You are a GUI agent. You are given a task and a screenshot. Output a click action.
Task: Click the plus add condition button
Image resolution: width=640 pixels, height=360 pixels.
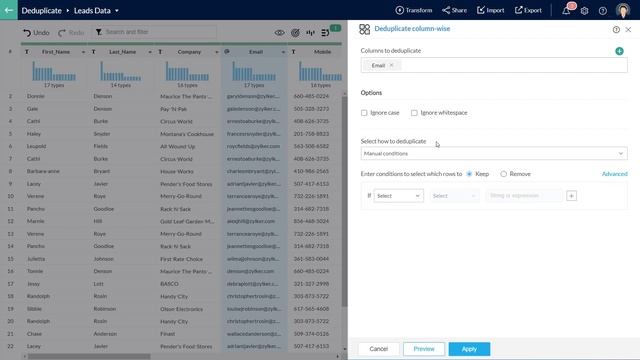click(x=571, y=196)
